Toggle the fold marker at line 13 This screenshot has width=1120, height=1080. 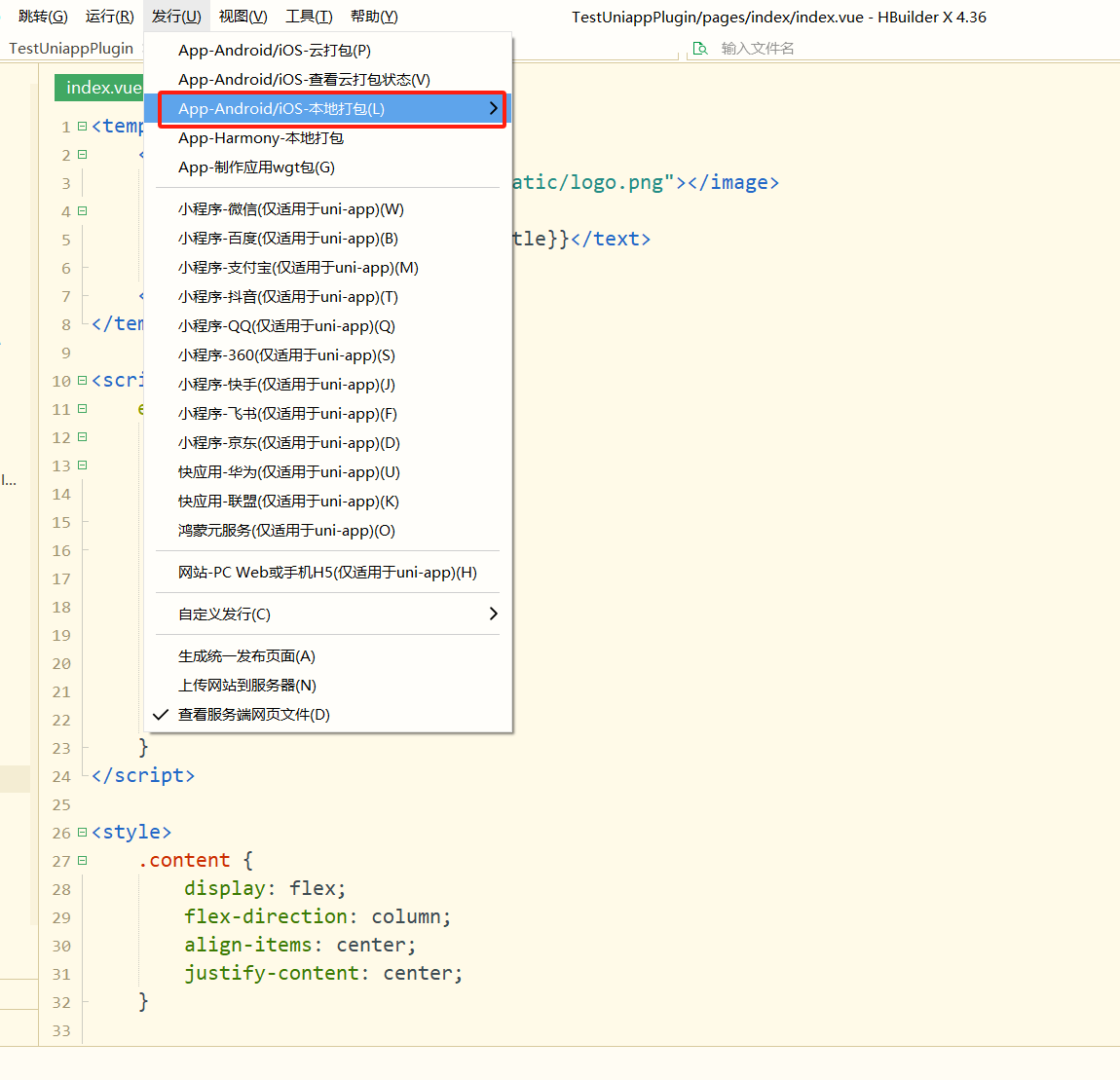click(82, 465)
